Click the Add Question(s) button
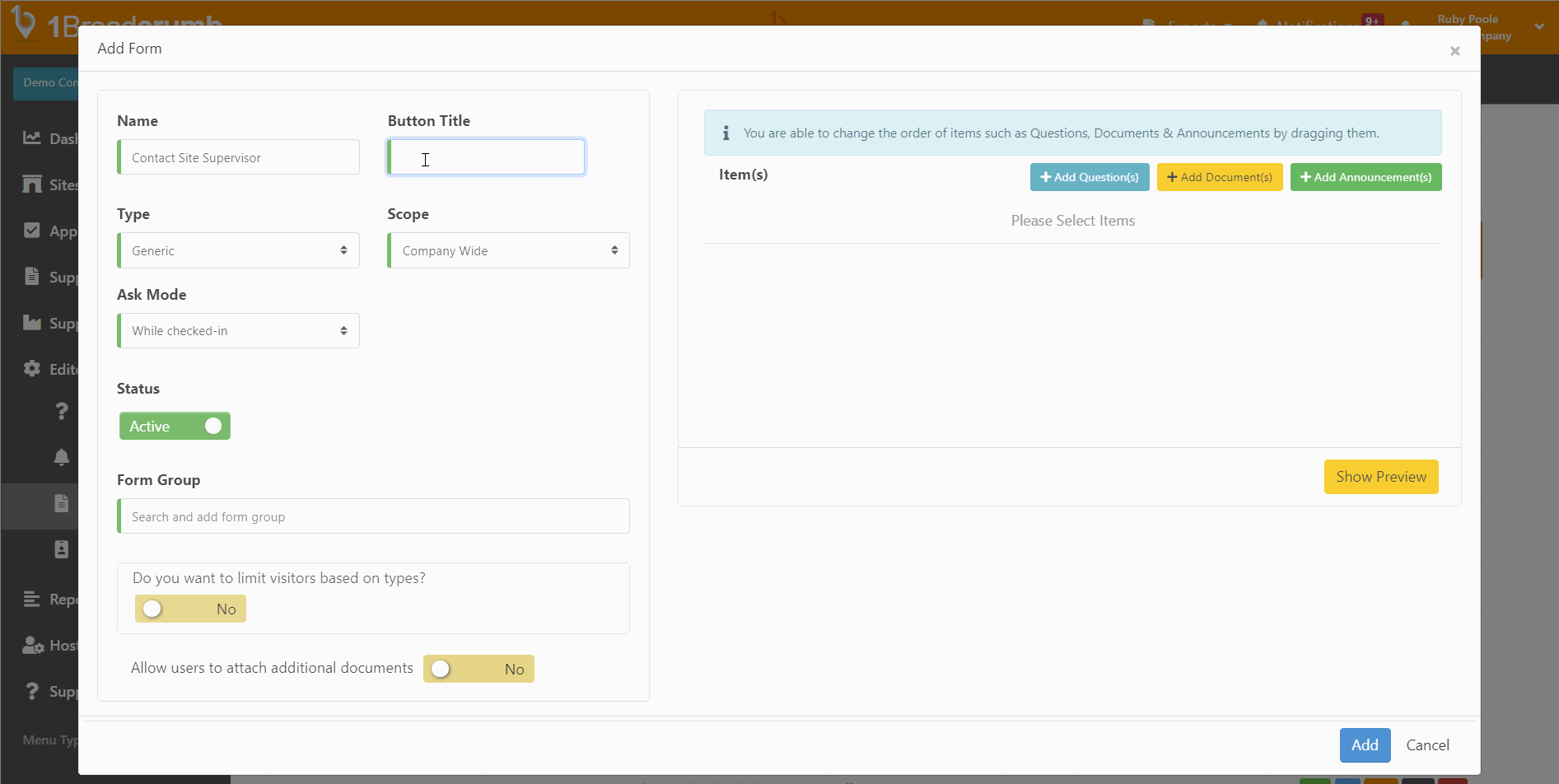1559x784 pixels. coord(1089,177)
